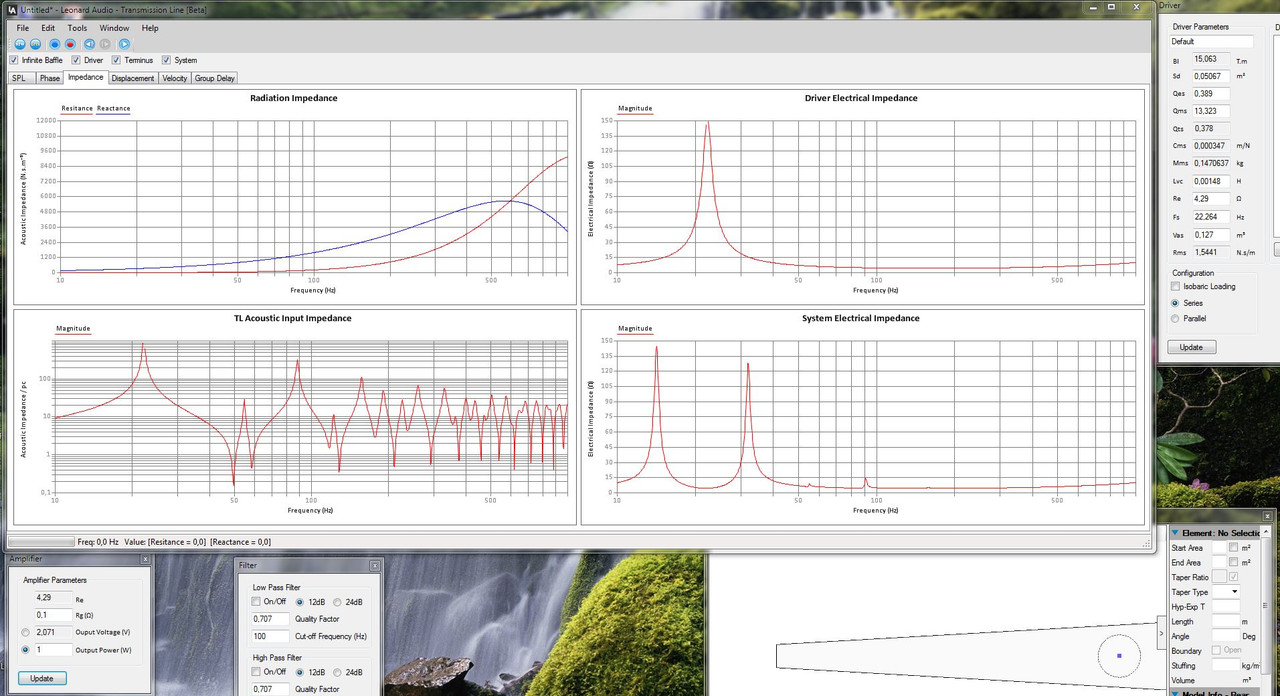Click the 'Freq: 0,0 Hz' status bar text
Viewport: 1280px width, 696px height.
[x=100, y=542]
